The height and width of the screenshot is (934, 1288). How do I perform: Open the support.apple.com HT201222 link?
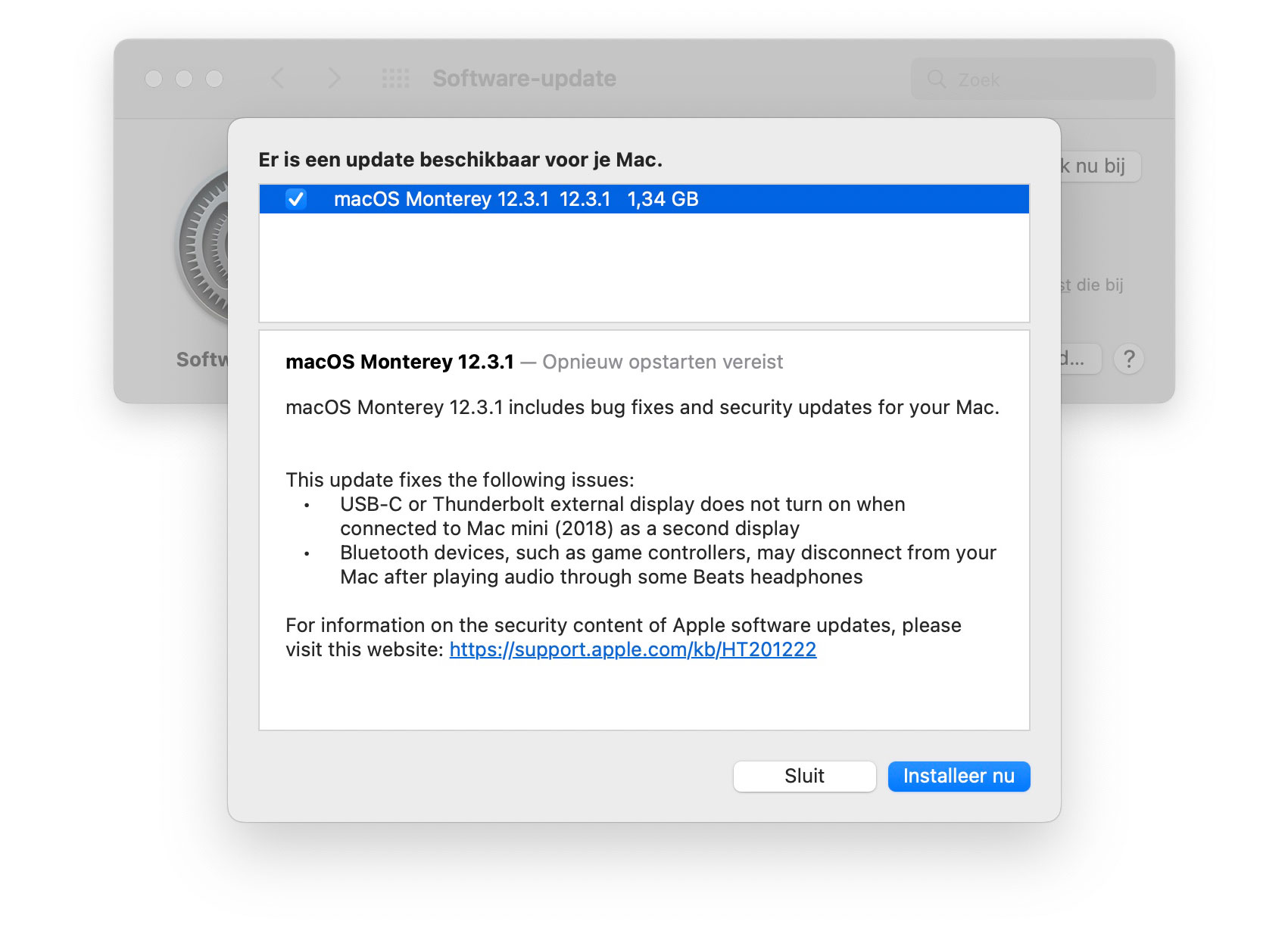coord(632,649)
